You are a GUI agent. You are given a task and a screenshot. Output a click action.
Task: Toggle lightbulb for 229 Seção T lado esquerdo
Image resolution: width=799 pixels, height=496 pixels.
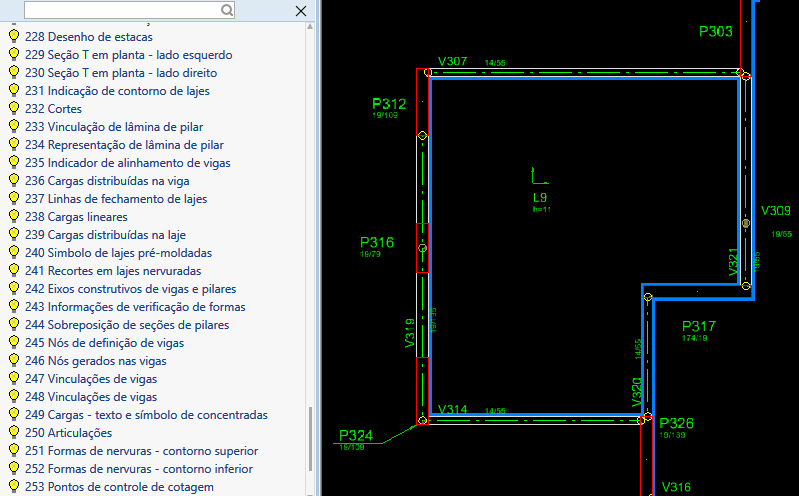(x=14, y=55)
